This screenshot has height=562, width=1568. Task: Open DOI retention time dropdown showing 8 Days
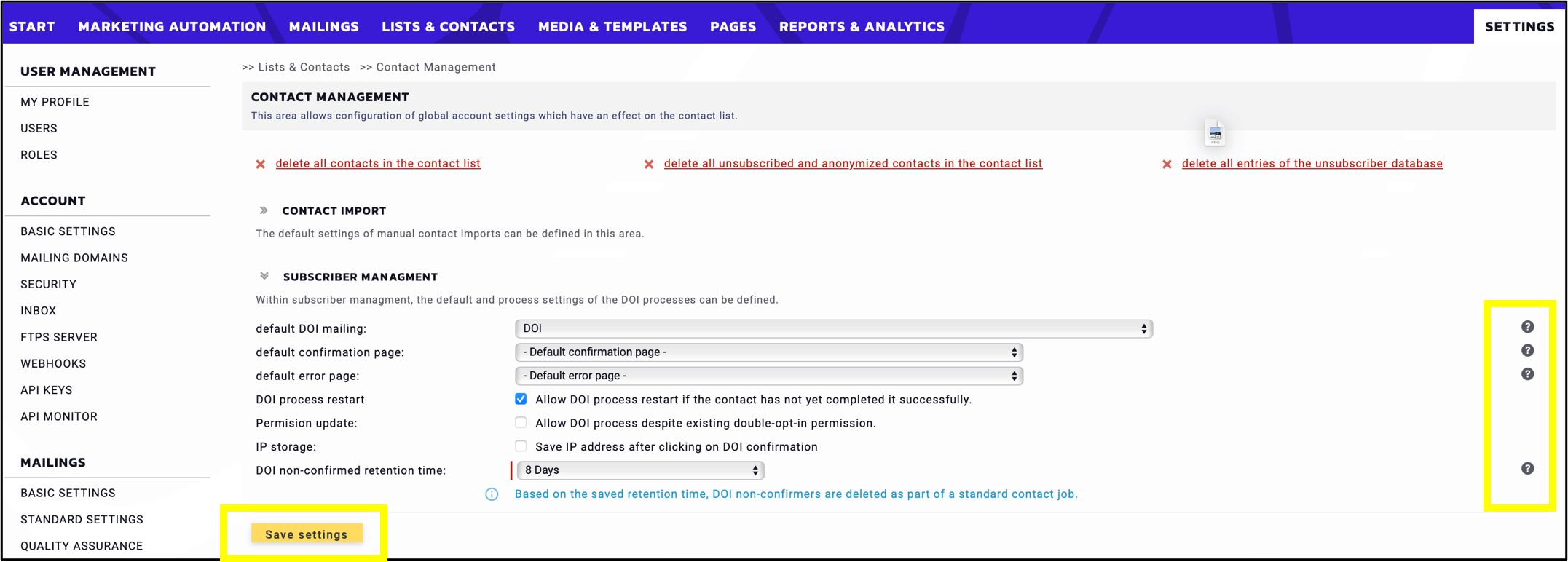click(640, 470)
